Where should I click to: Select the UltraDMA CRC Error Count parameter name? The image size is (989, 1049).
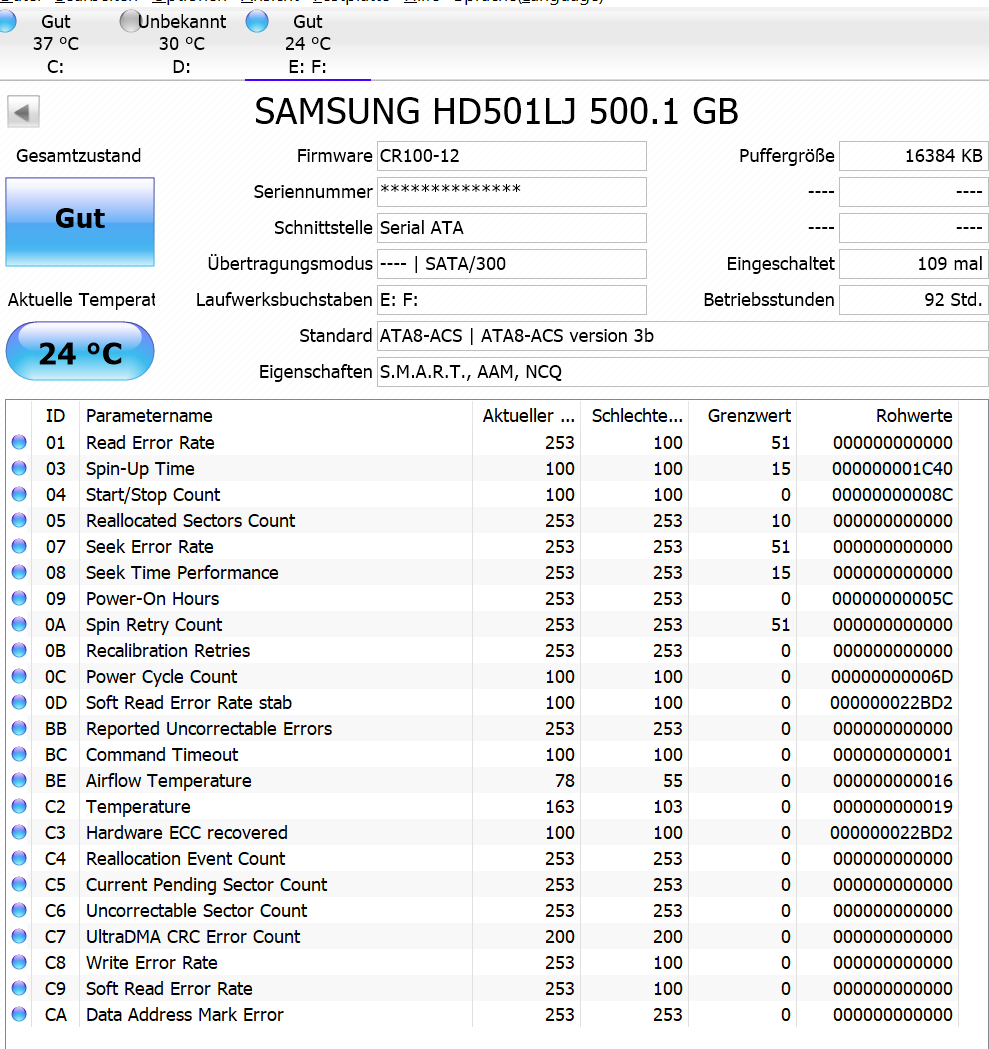[193, 937]
